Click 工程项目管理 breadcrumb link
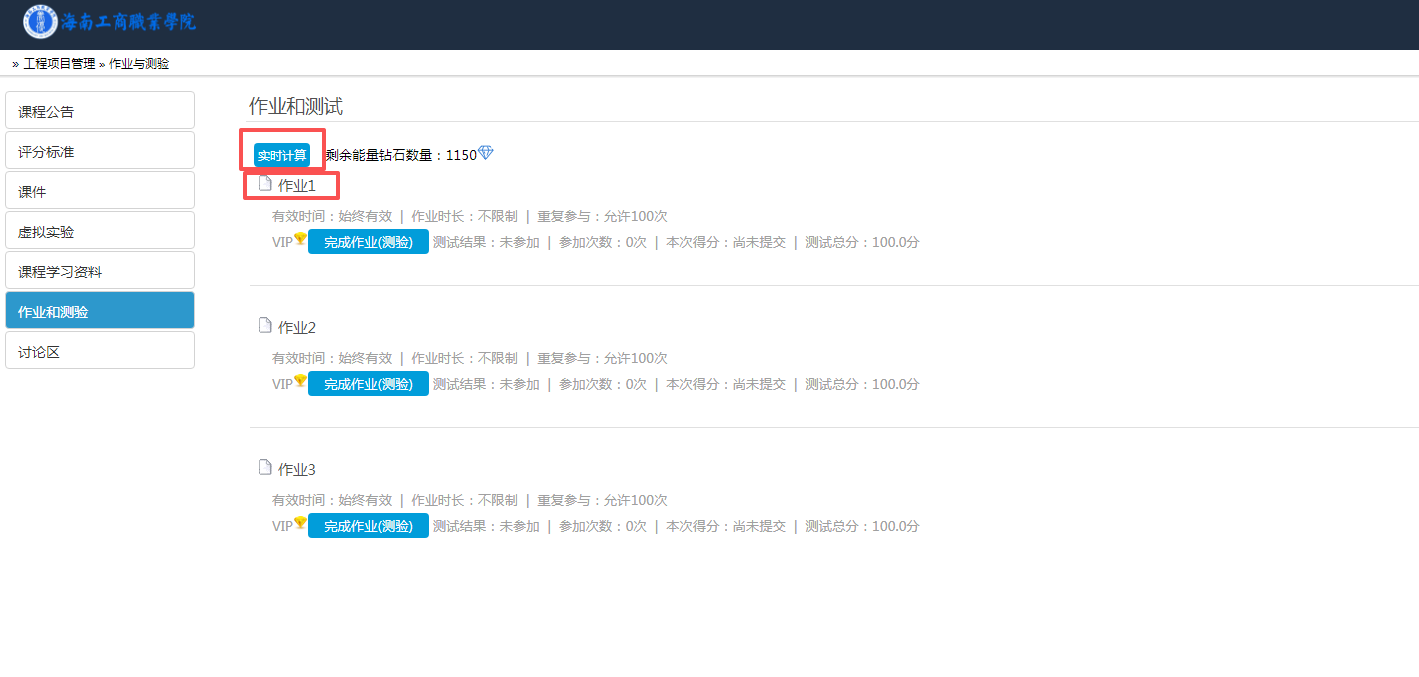This screenshot has height=677, width=1419. coord(59,63)
